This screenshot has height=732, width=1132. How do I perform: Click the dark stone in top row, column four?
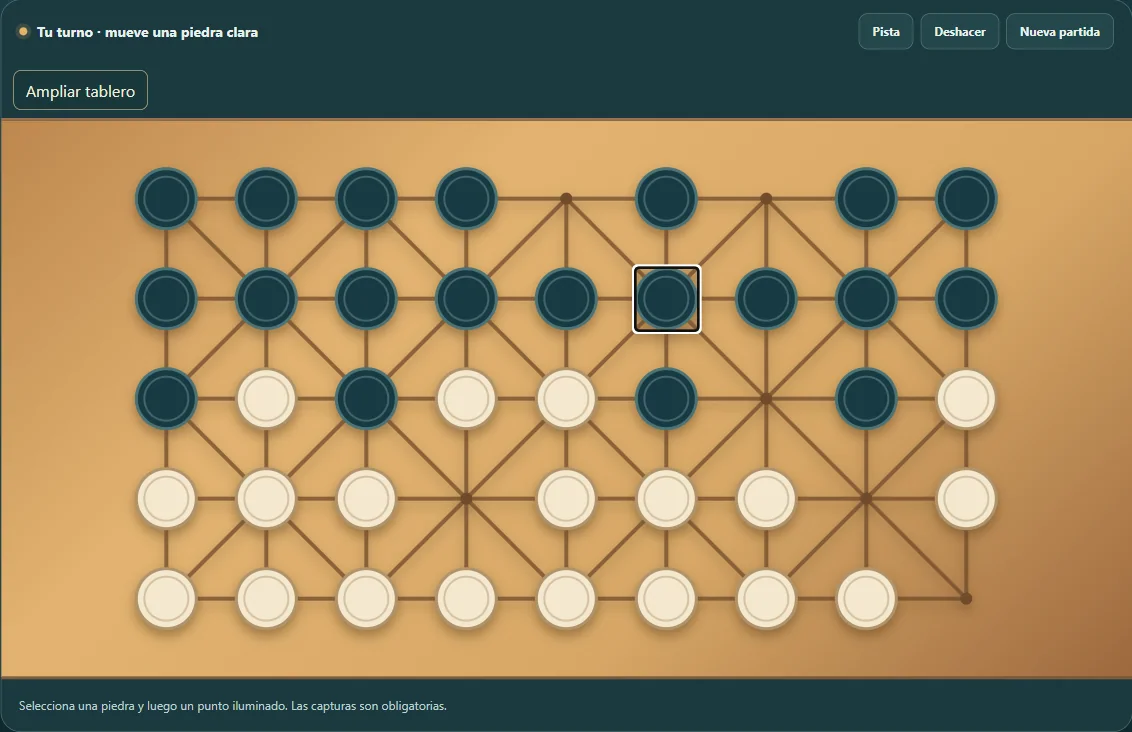466,199
